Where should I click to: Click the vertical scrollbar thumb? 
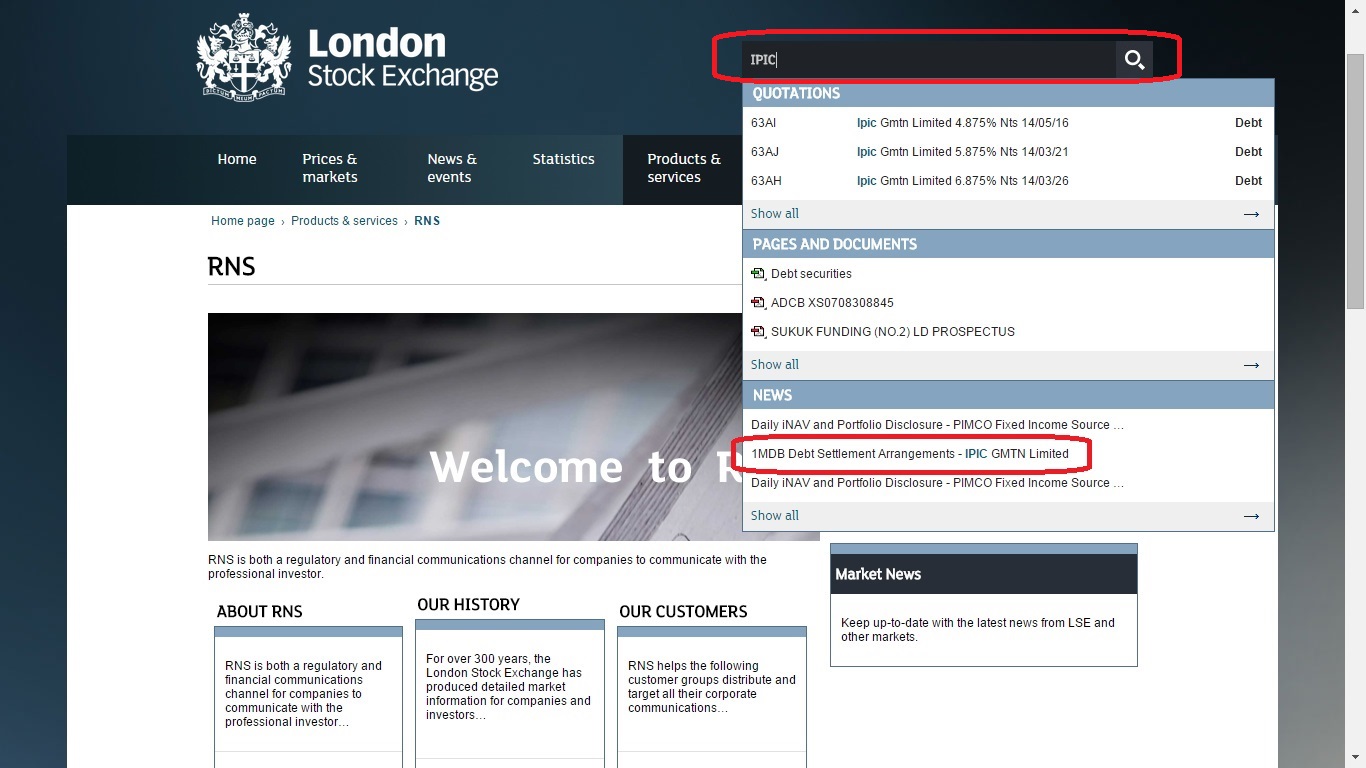click(x=1356, y=180)
